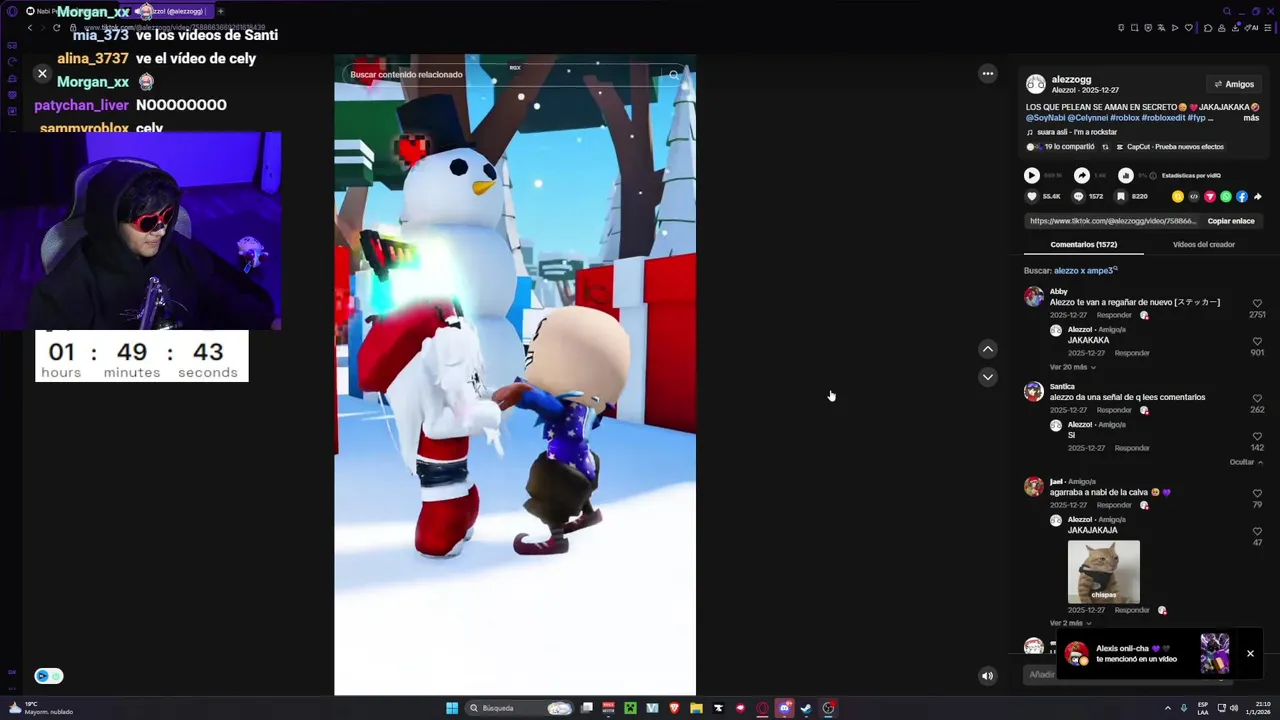Screen dimensions: 1280x720
Task: Reply to Abby's comment via Responder
Action: pos(1114,315)
